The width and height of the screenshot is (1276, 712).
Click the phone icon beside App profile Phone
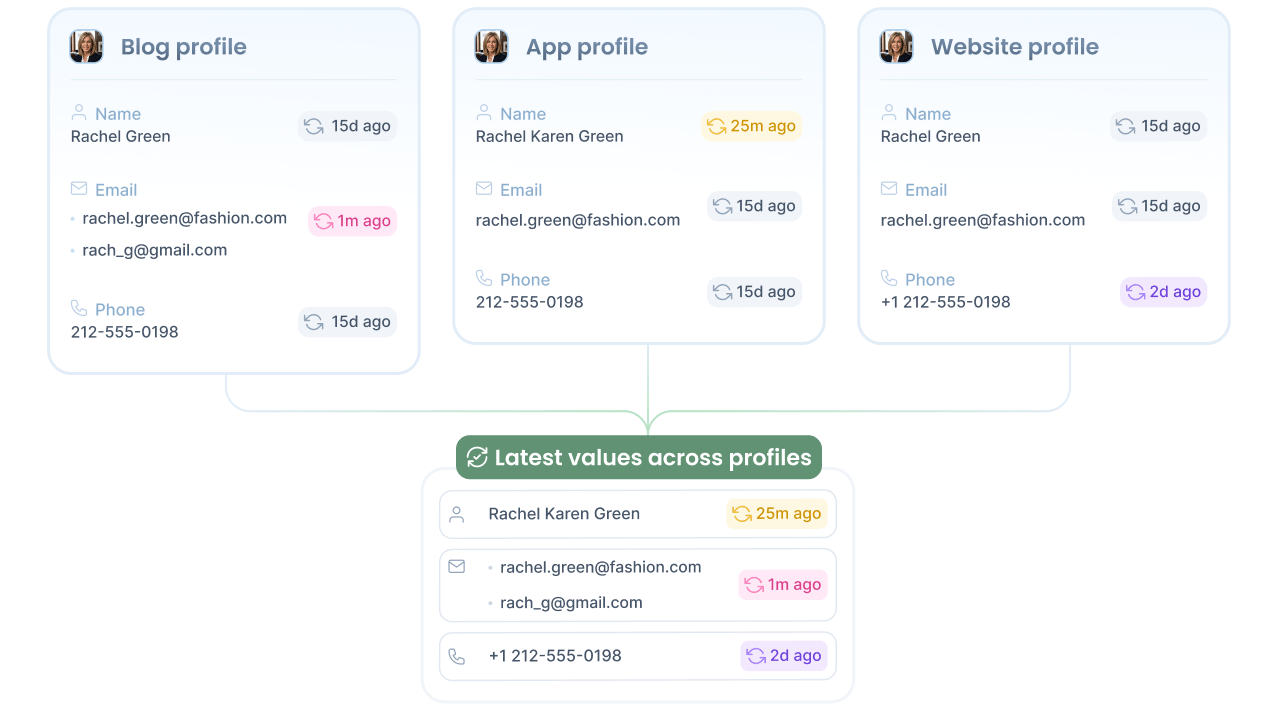click(x=484, y=279)
